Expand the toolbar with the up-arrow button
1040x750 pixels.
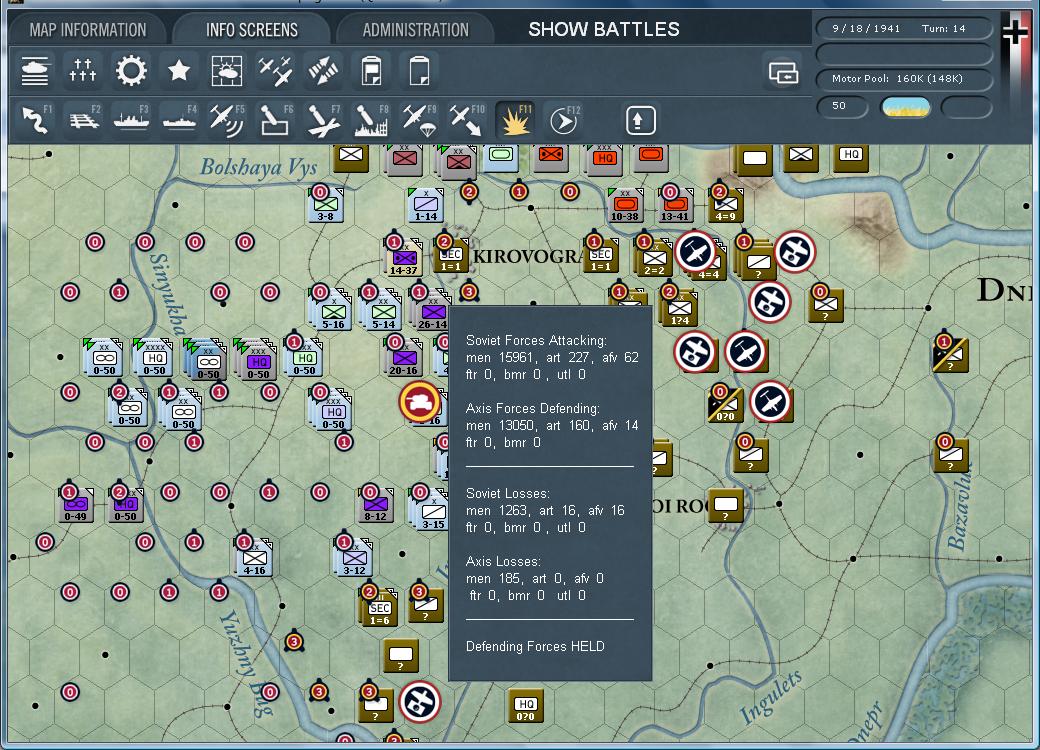tap(639, 118)
